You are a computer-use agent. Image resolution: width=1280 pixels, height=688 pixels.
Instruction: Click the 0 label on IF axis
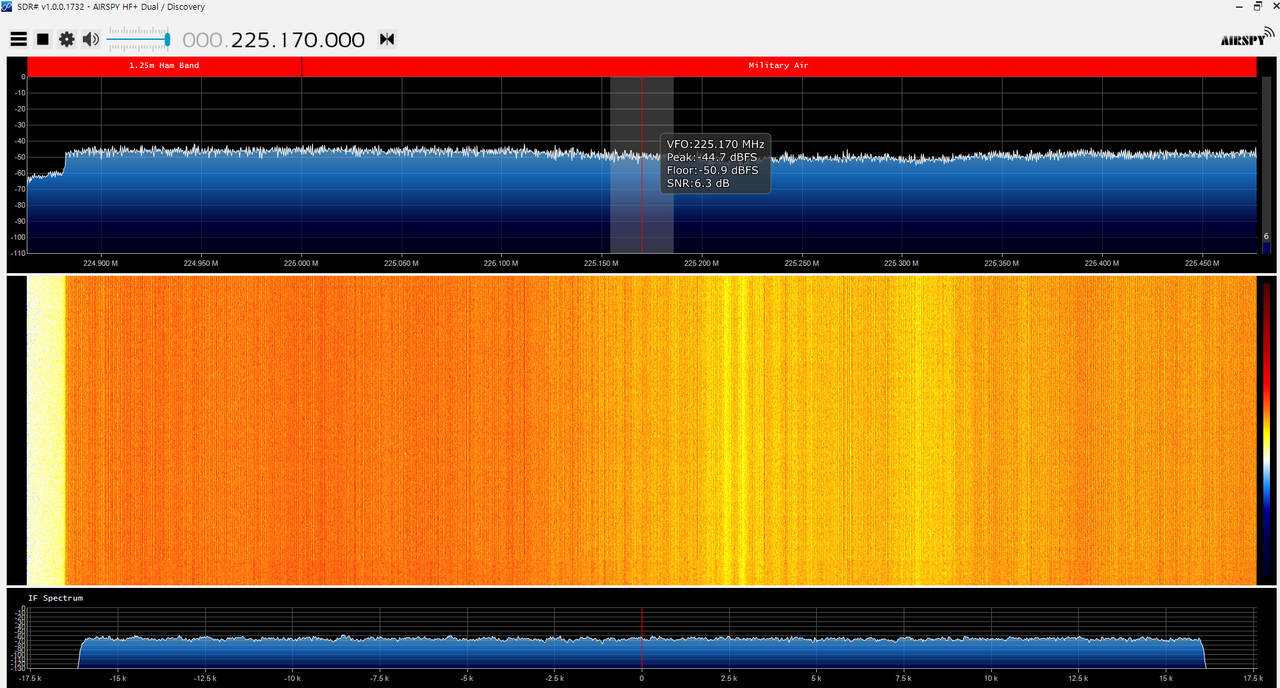tap(642, 678)
